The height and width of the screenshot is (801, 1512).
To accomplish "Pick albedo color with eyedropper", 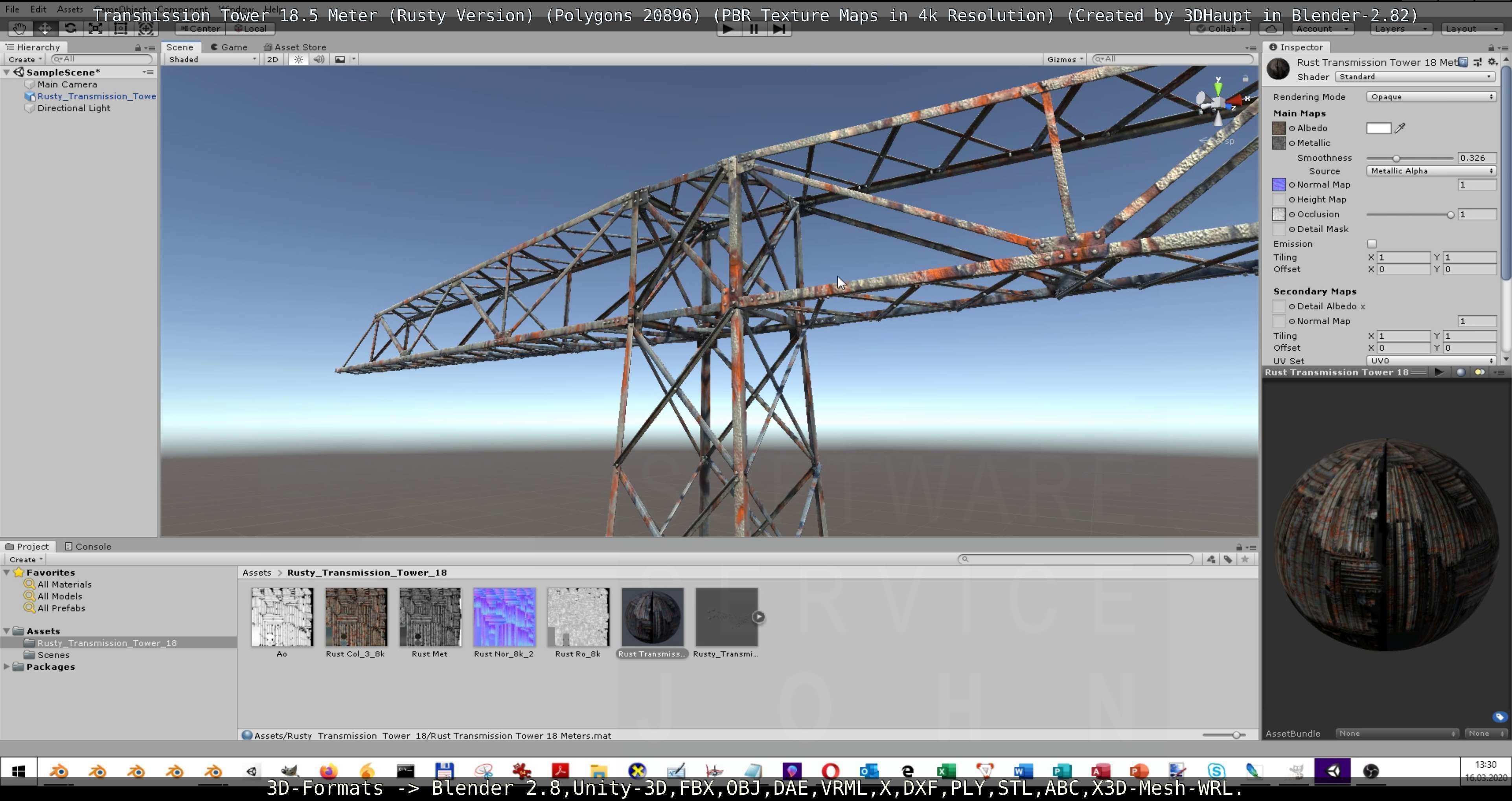I will pos(1400,128).
